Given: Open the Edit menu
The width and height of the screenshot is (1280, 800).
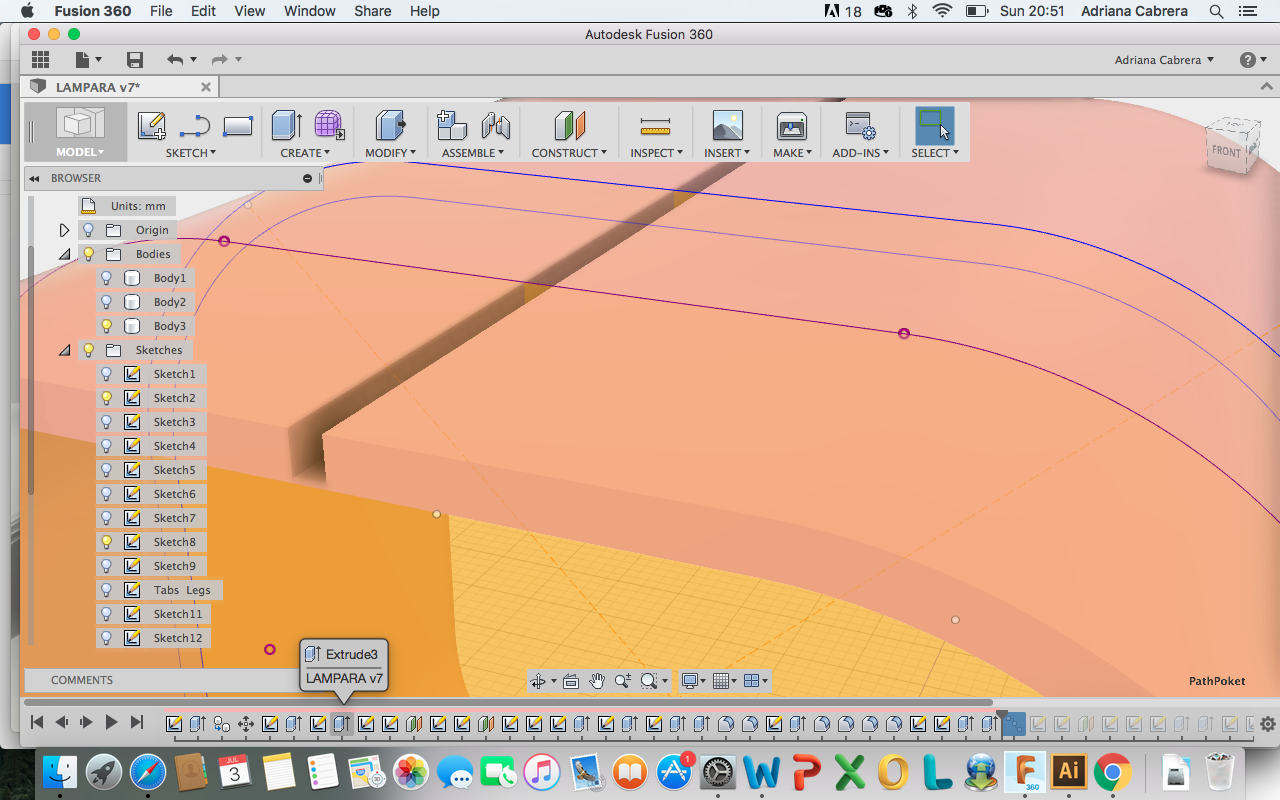Looking at the screenshot, I should click(x=203, y=11).
